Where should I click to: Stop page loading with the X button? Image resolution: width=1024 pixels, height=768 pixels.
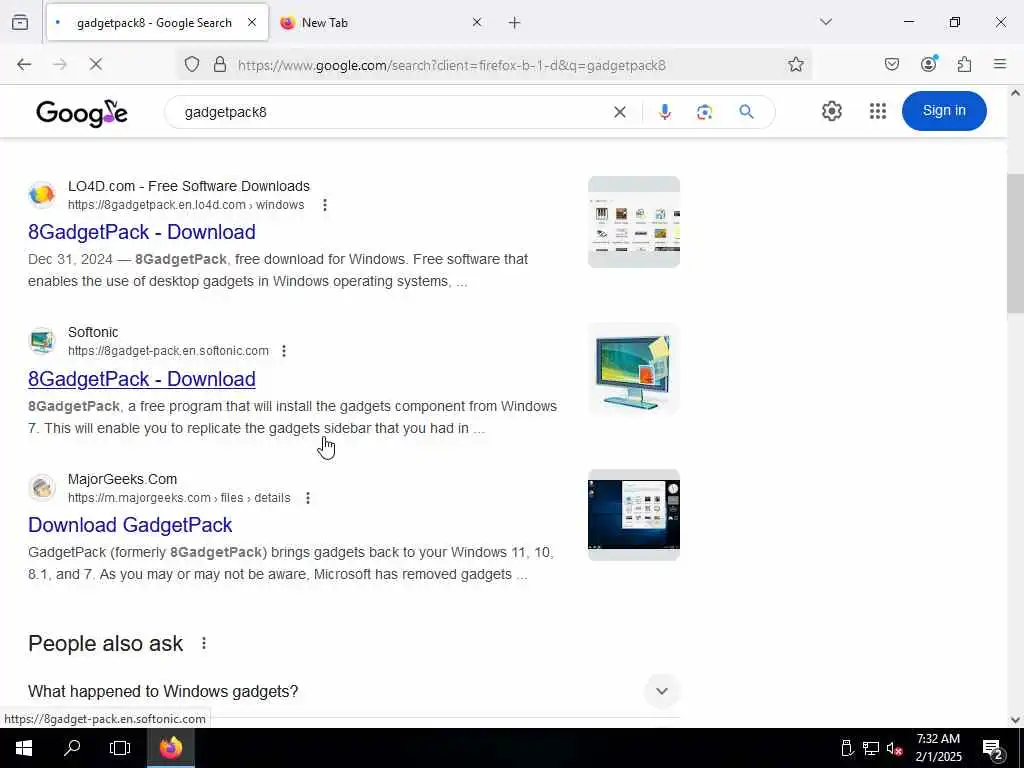(x=96, y=64)
